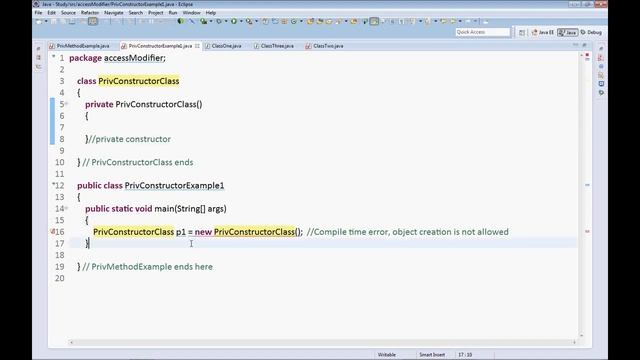640x360 pixels.
Task: Select the Java perspective button
Action: 568,32
